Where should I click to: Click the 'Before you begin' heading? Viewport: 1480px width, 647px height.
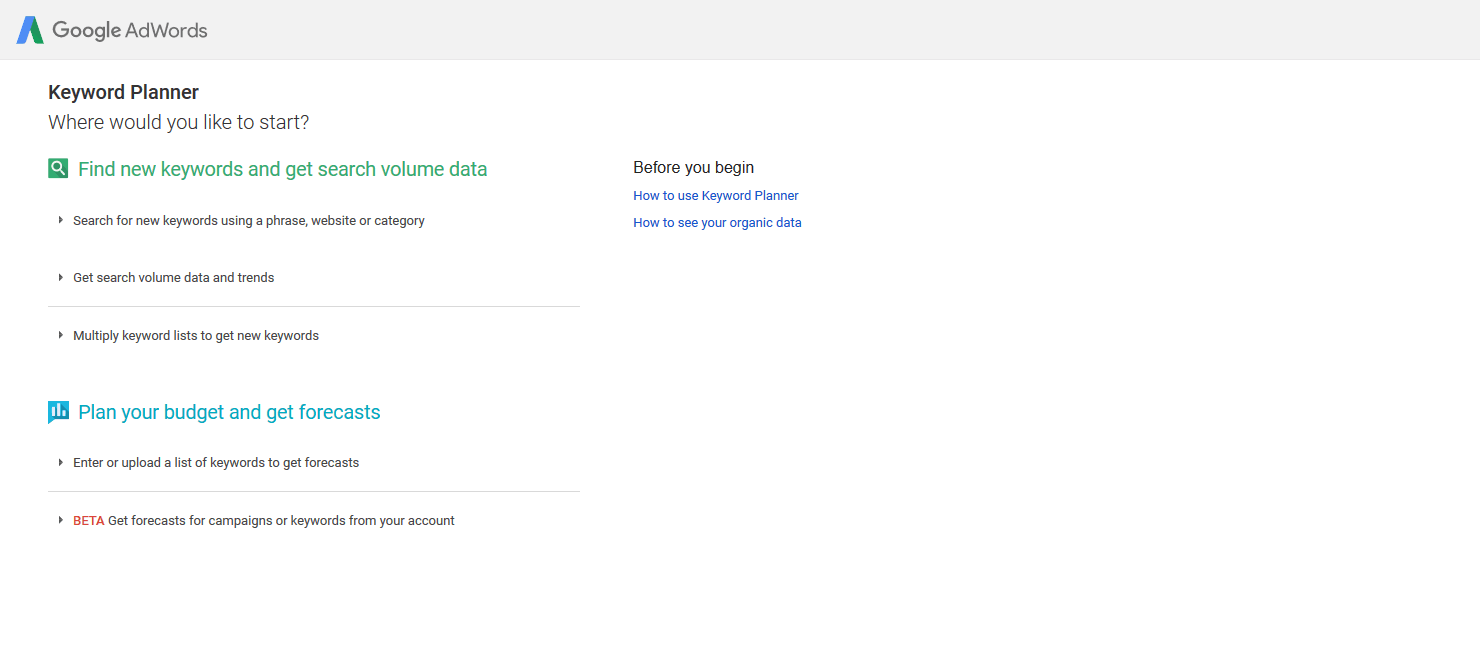[x=693, y=167]
